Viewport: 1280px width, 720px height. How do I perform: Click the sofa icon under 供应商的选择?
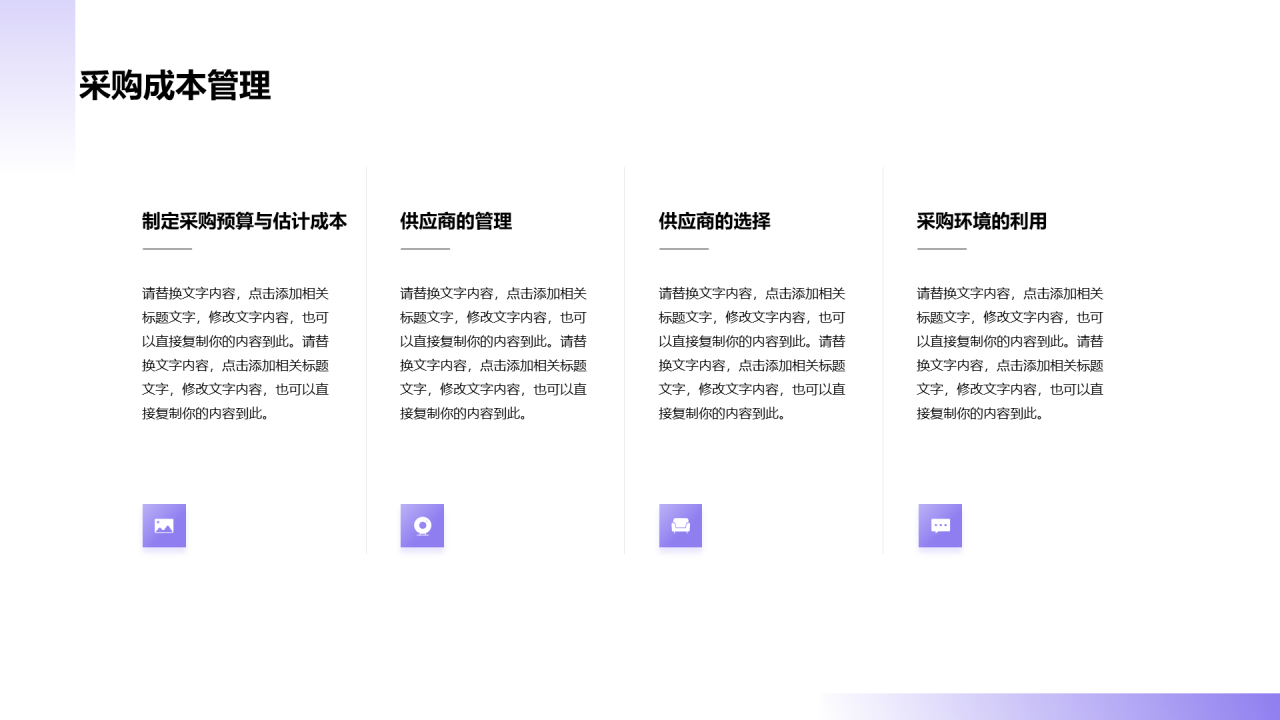681,526
